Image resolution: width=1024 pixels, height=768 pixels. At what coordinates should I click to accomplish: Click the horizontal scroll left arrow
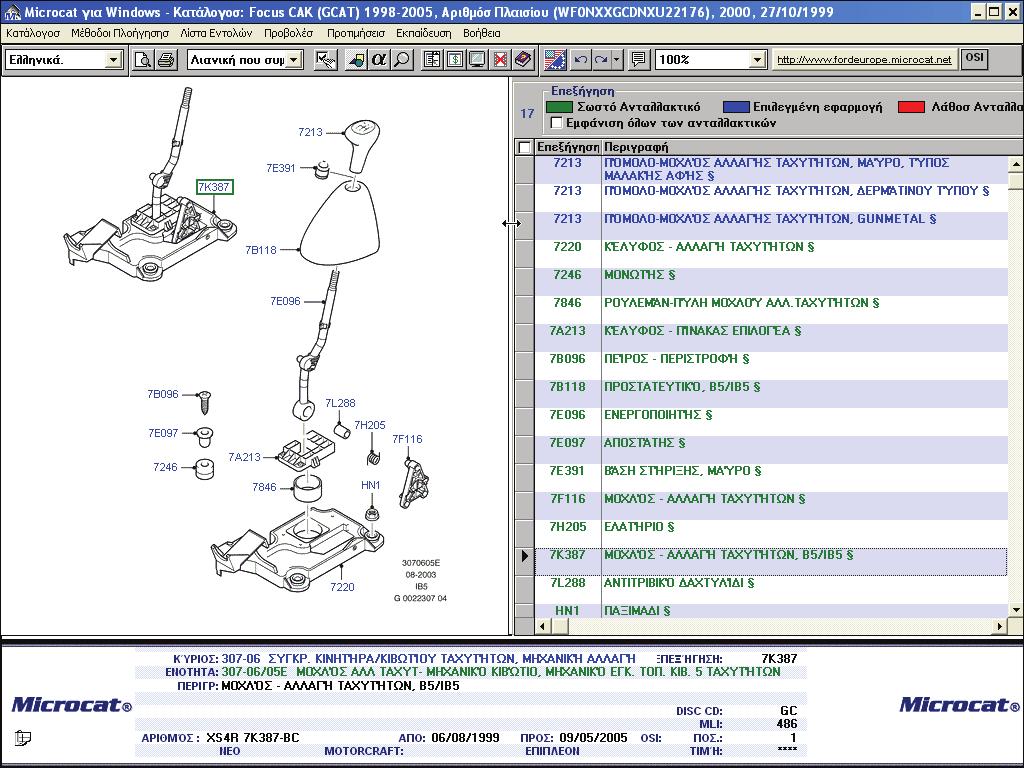click(x=543, y=626)
